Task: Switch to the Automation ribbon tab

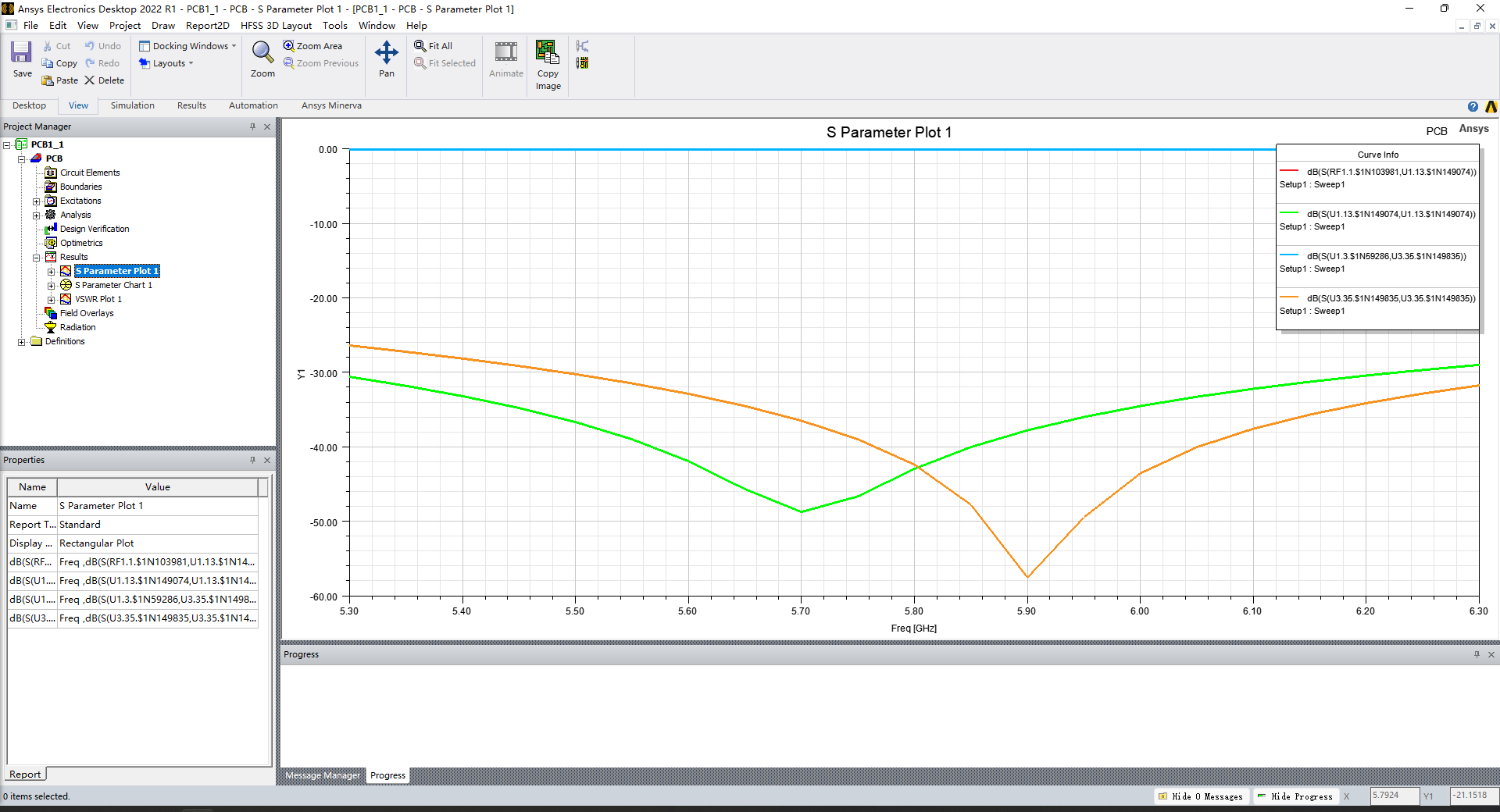Action: (x=253, y=105)
